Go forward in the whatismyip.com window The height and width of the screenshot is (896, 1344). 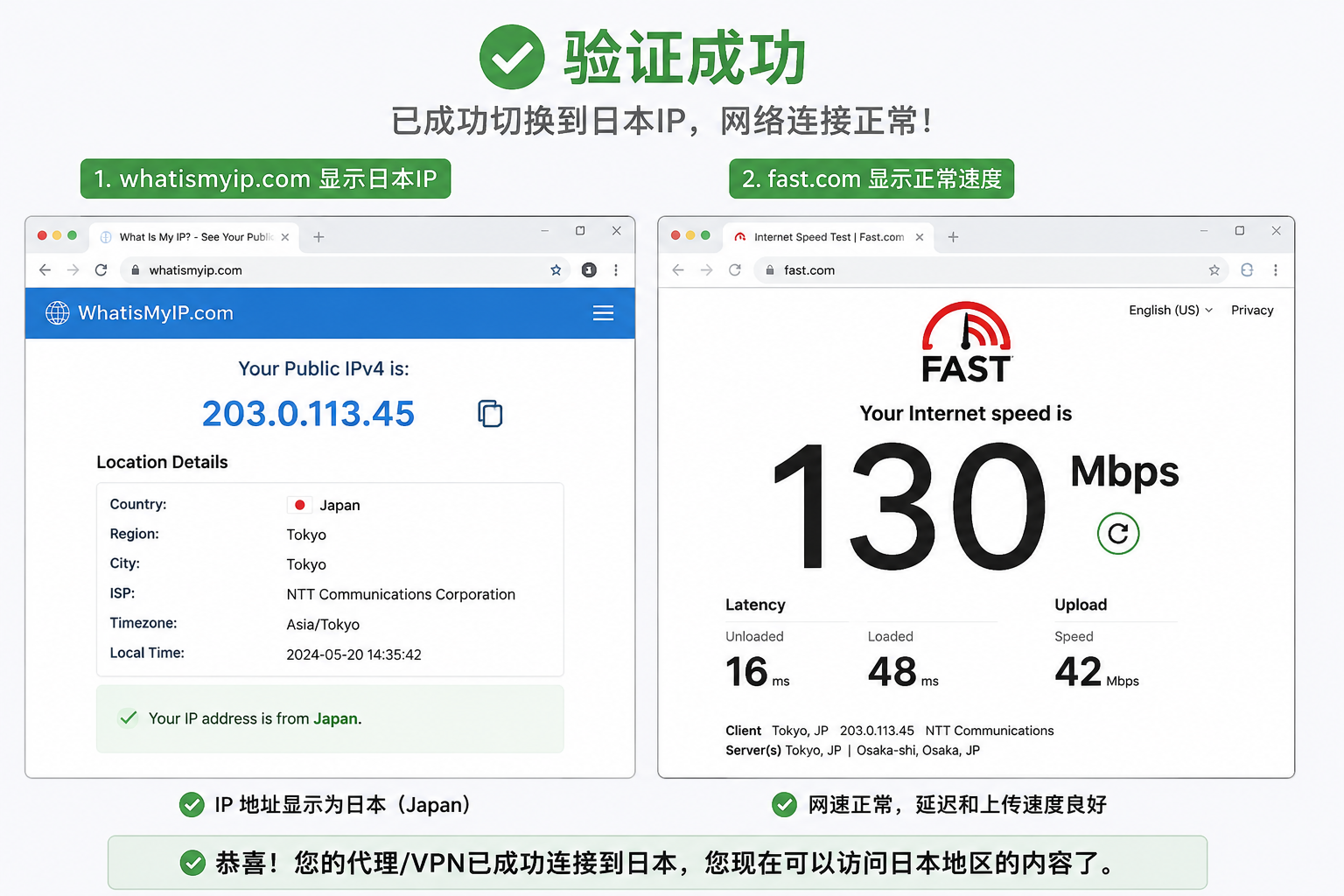pyautogui.click(x=73, y=270)
